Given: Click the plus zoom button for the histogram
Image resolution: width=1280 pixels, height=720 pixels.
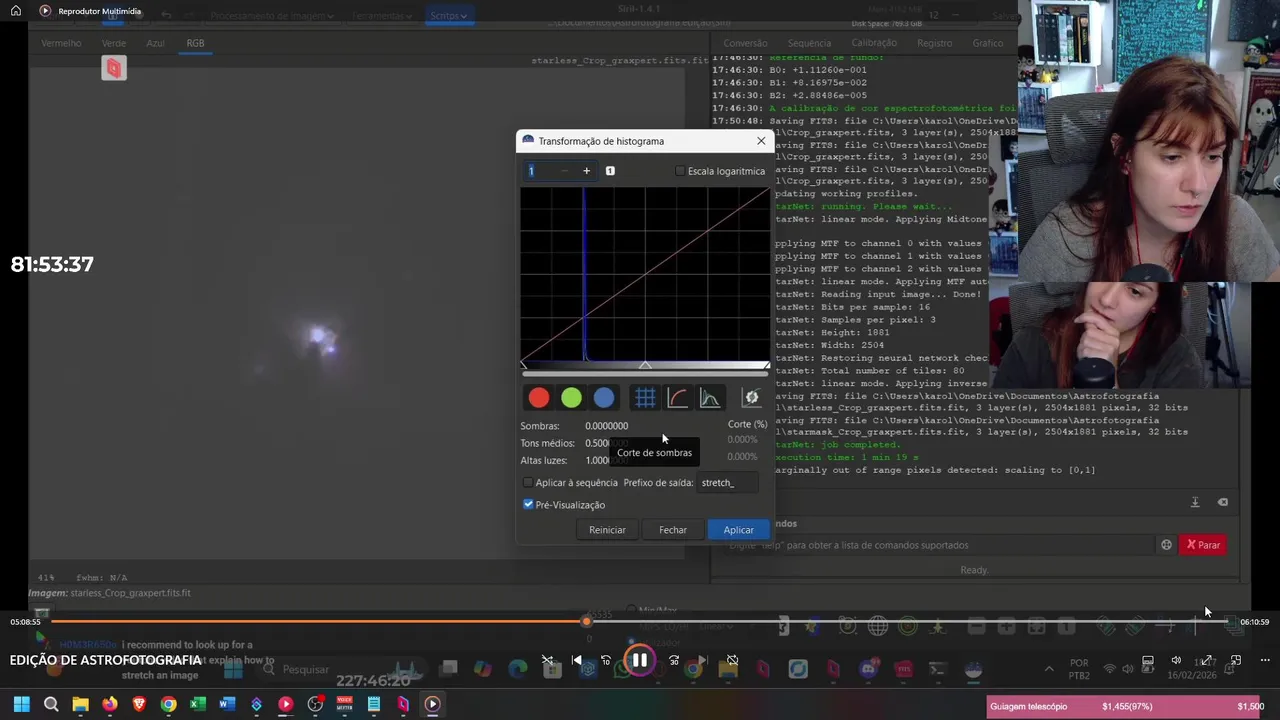Looking at the screenshot, I should 586,171.
